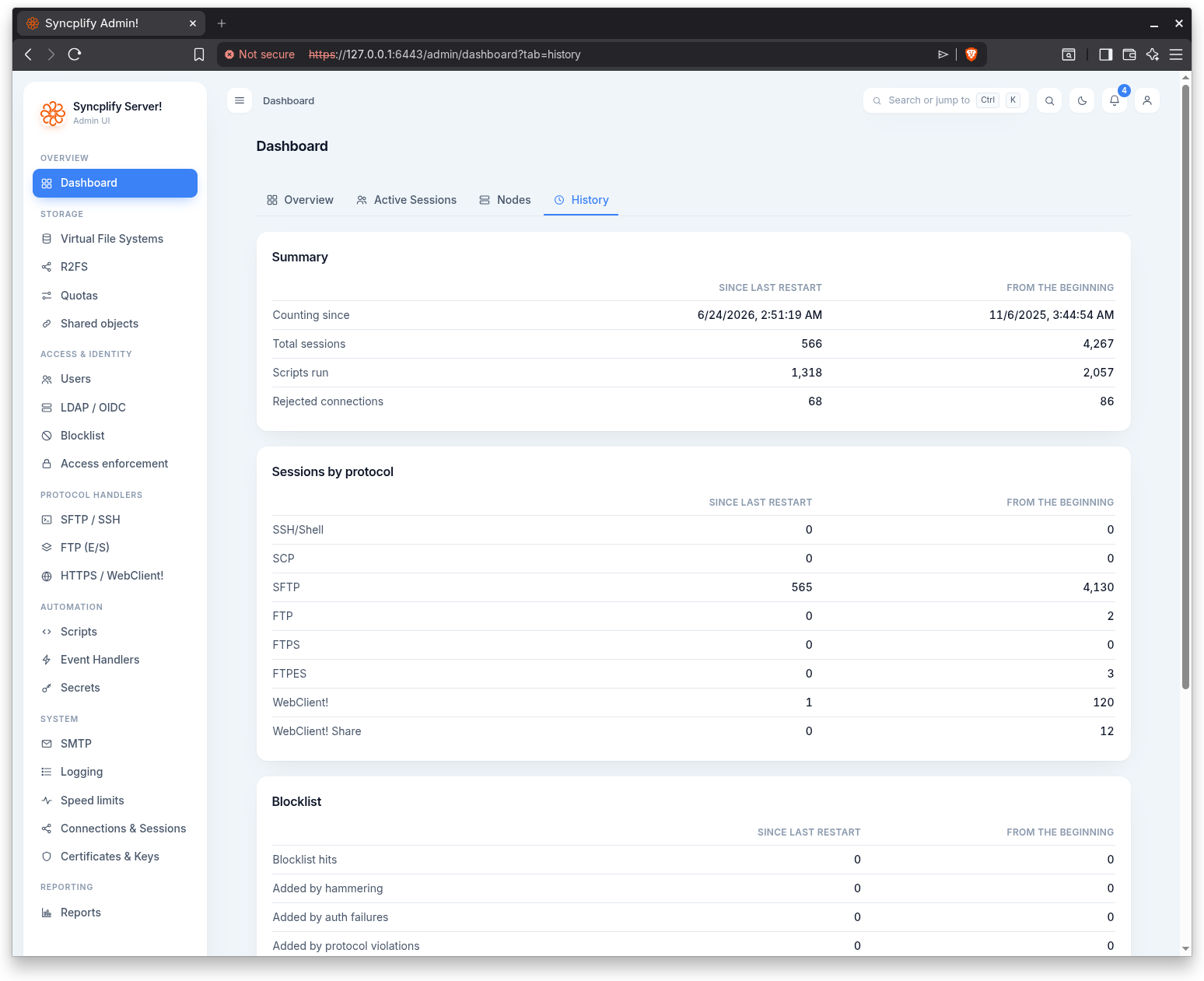Click the magnifier search icon button
The width and height of the screenshot is (1204, 981).
1049,100
